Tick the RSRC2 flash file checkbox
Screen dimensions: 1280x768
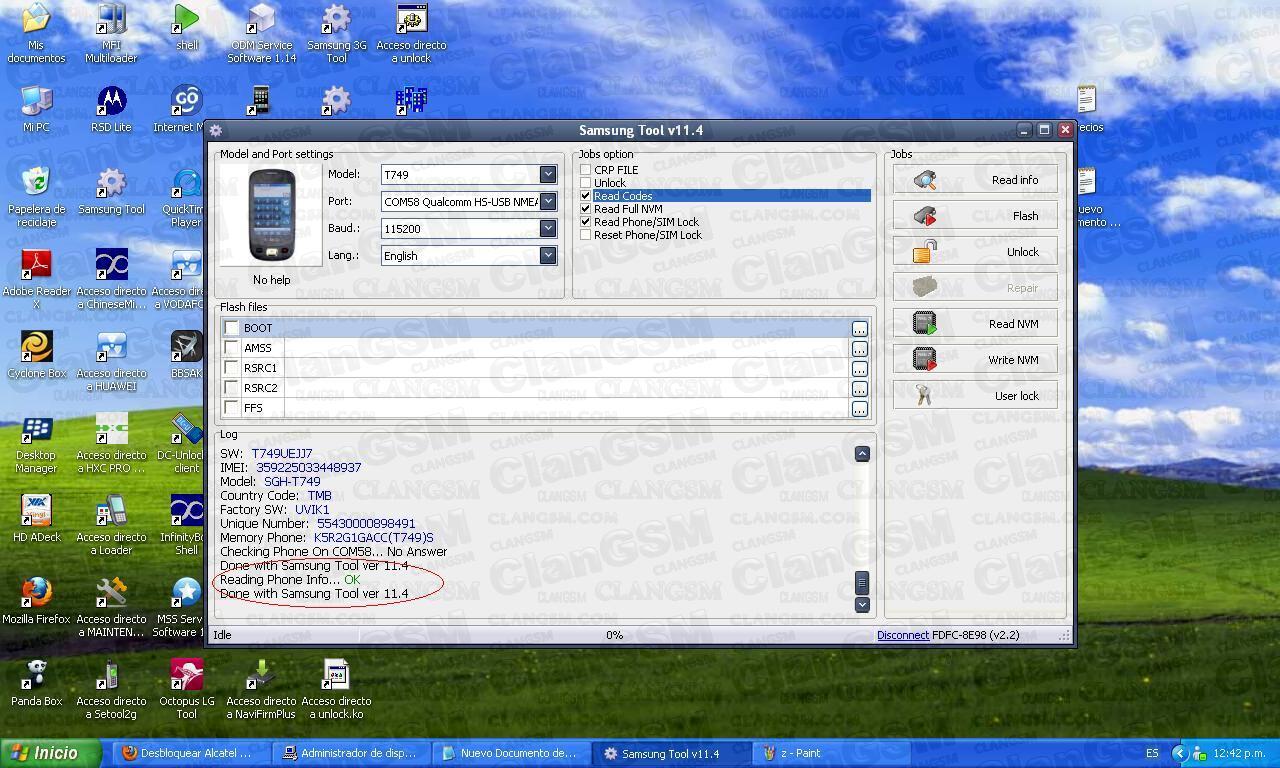pyautogui.click(x=232, y=388)
